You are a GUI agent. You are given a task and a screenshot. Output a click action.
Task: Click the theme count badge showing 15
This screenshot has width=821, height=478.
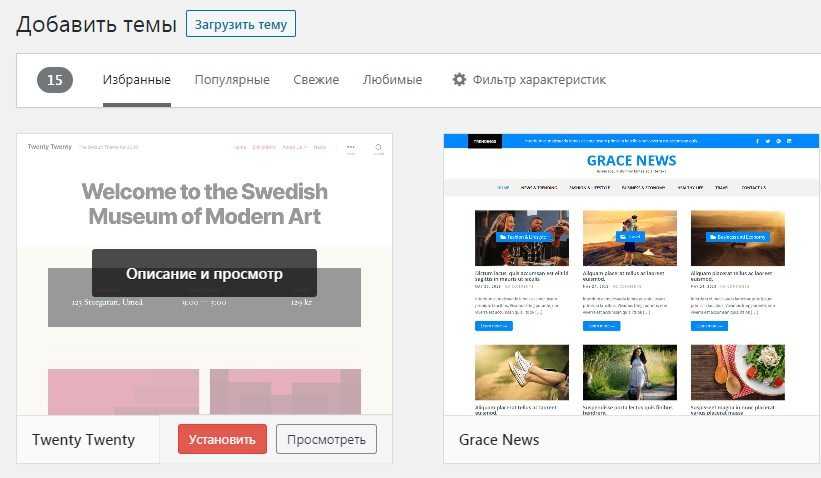(x=54, y=80)
